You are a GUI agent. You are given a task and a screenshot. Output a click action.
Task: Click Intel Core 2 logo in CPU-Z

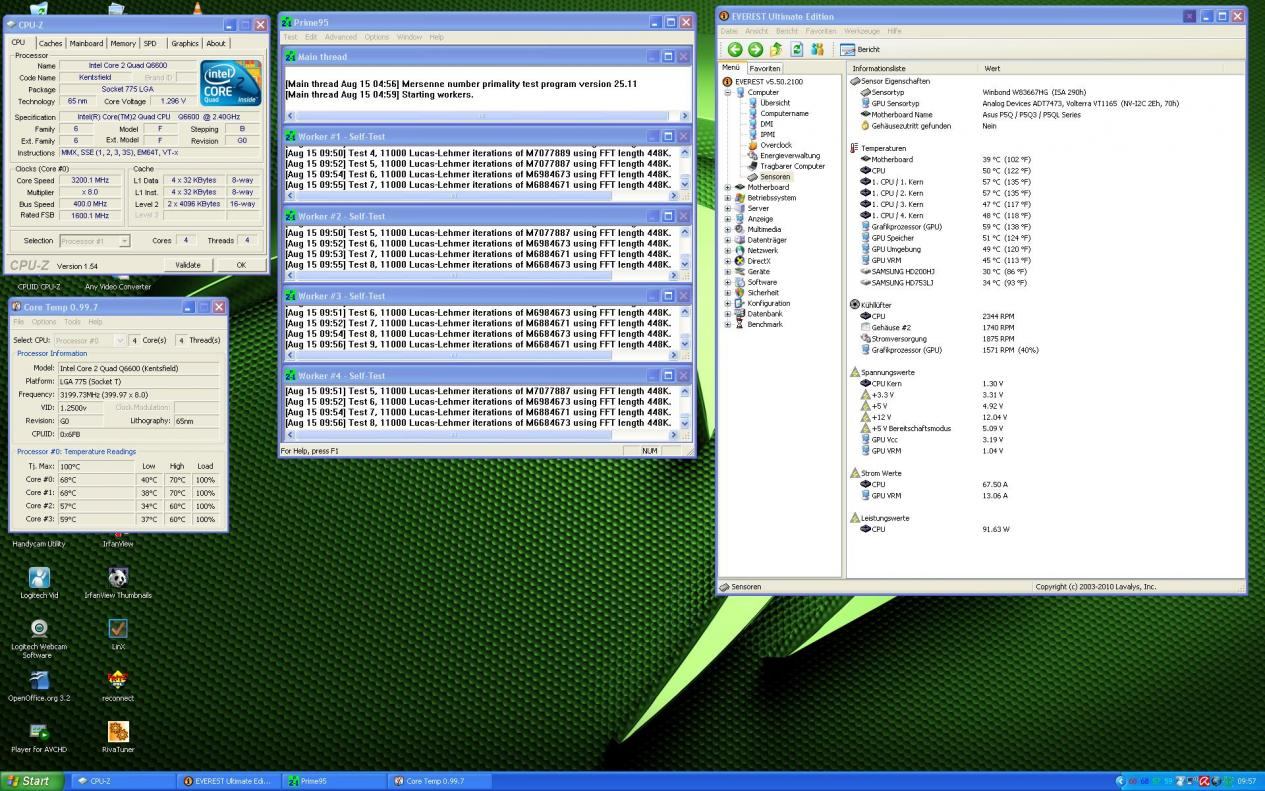231,84
